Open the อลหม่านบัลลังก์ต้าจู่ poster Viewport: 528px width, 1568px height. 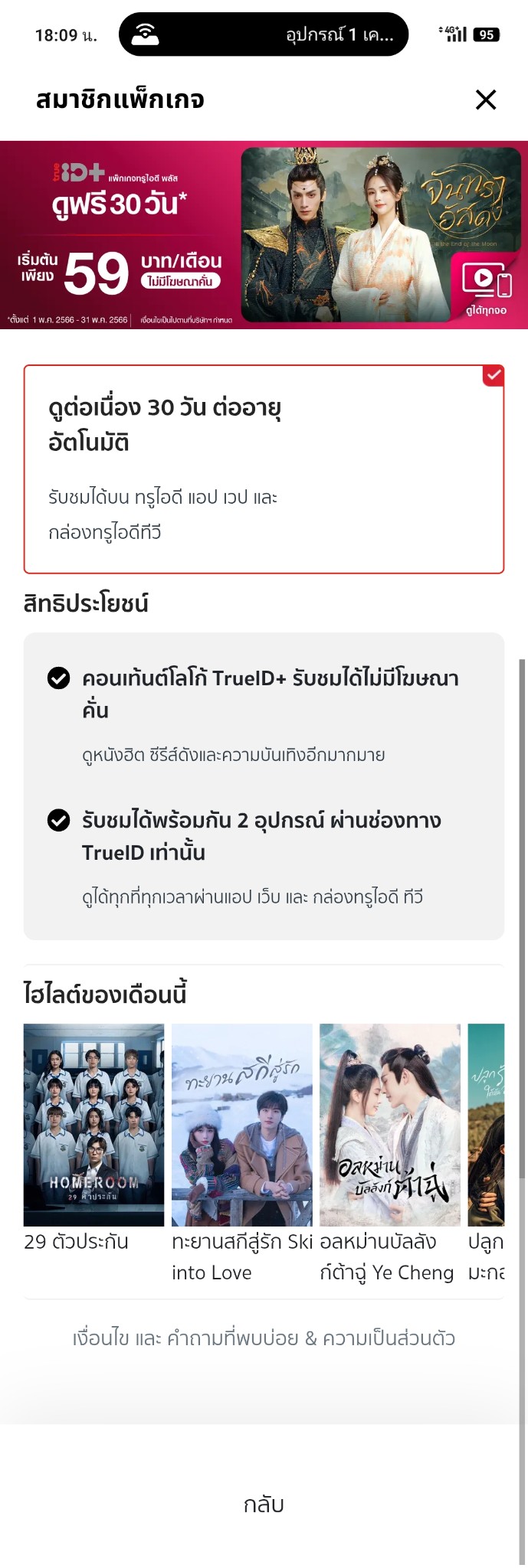coord(390,1125)
